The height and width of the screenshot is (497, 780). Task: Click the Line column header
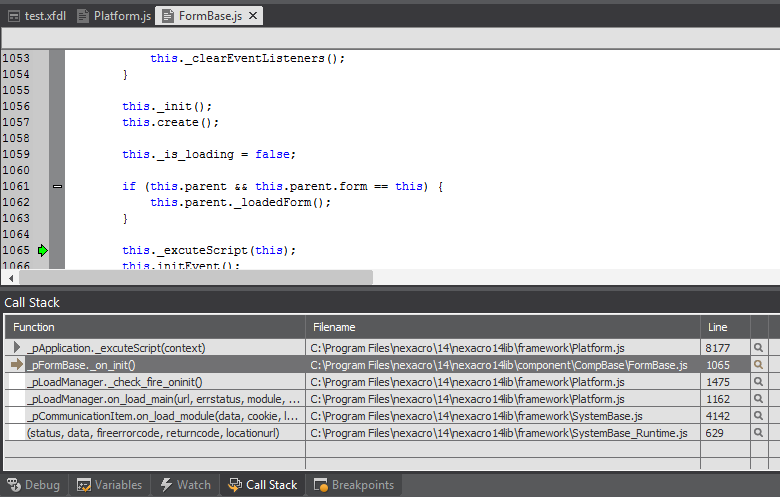pos(725,327)
